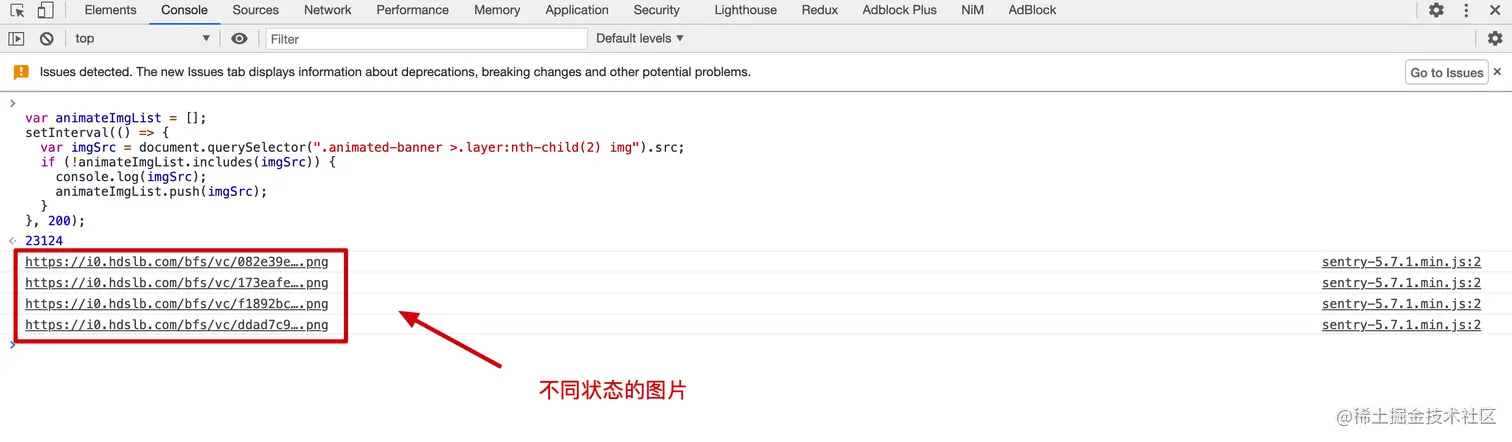The height and width of the screenshot is (442, 1512).
Task: Open the Network tab
Action: click(328, 10)
